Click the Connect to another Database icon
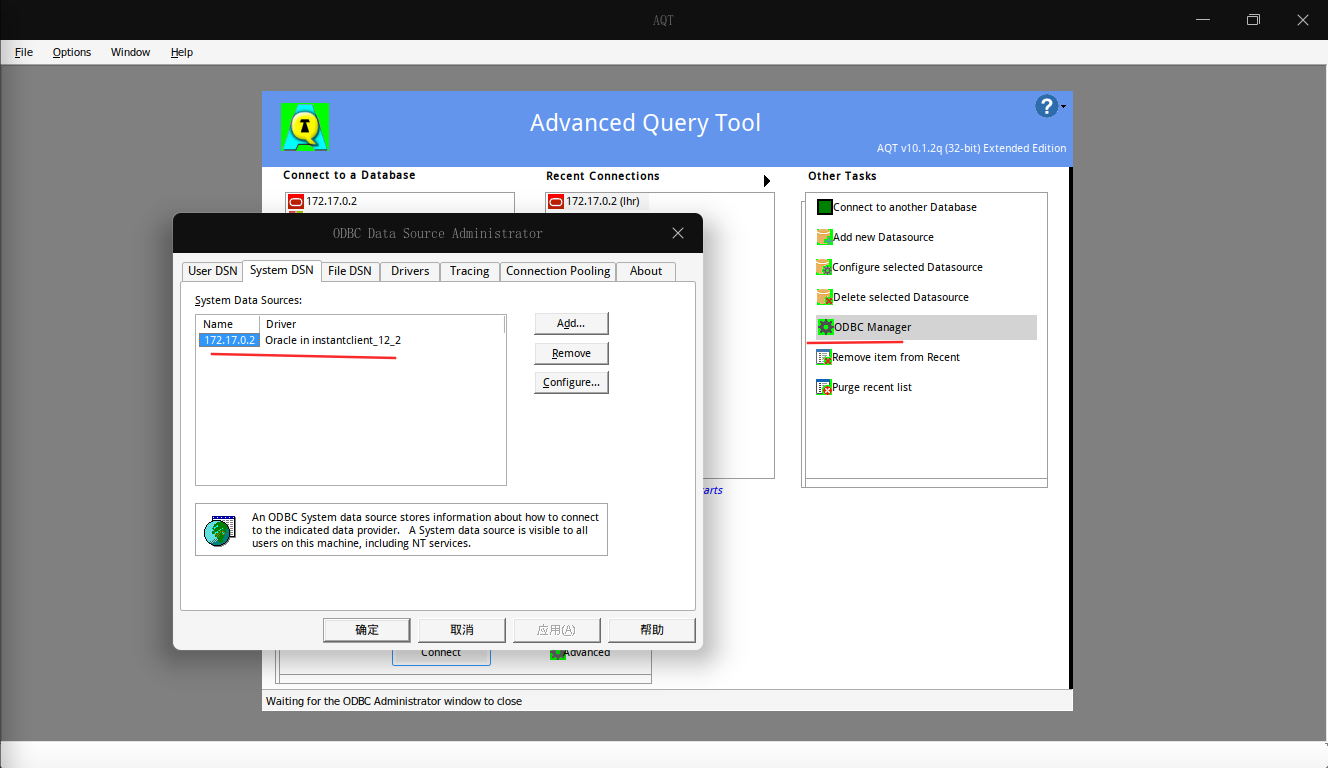Screen dimensions: 1328x768 click(825, 207)
